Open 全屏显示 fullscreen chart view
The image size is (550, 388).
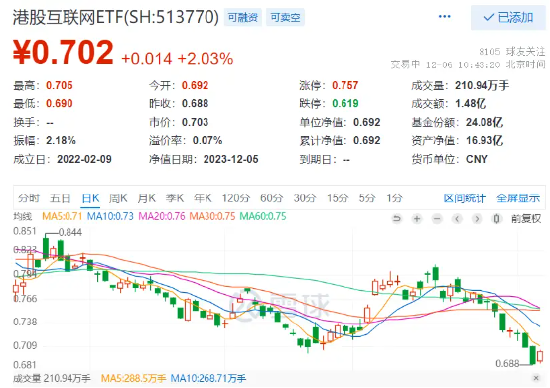(x=518, y=198)
